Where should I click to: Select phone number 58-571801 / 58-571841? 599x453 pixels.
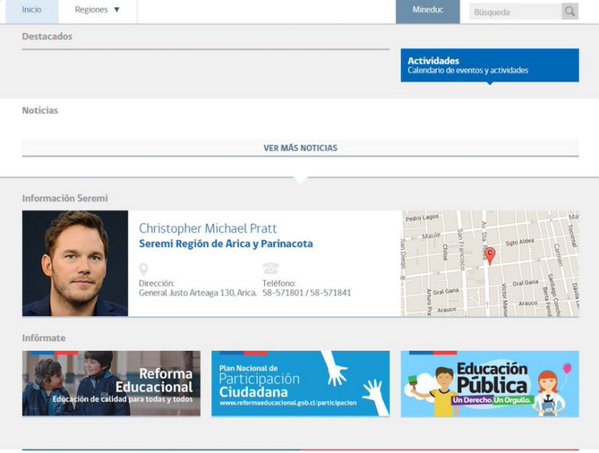click(306, 293)
